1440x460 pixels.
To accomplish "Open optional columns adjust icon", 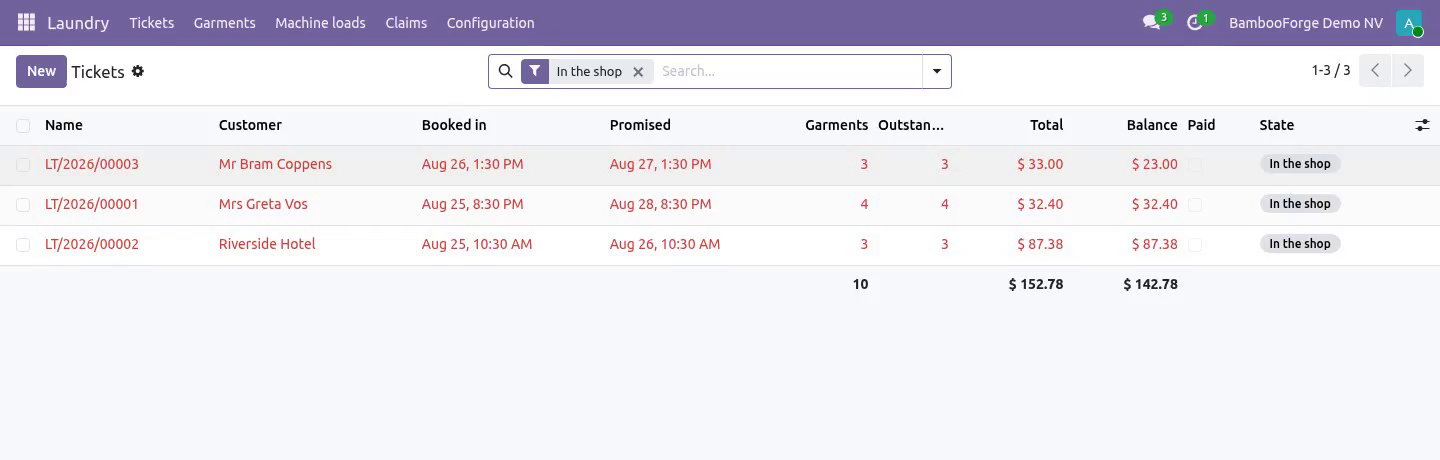I will click(x=1422, y=125).
